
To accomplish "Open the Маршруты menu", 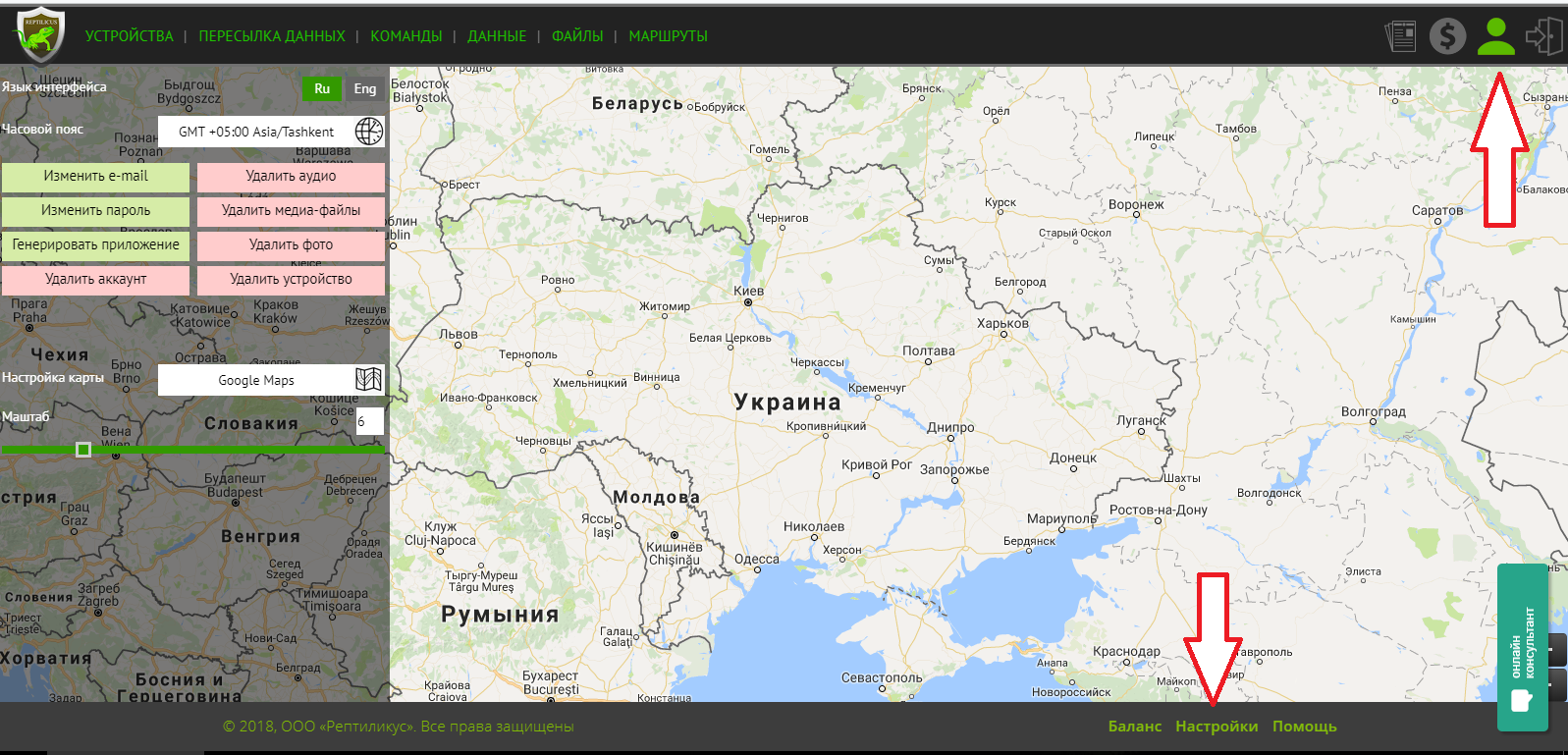I will point(668,36).
